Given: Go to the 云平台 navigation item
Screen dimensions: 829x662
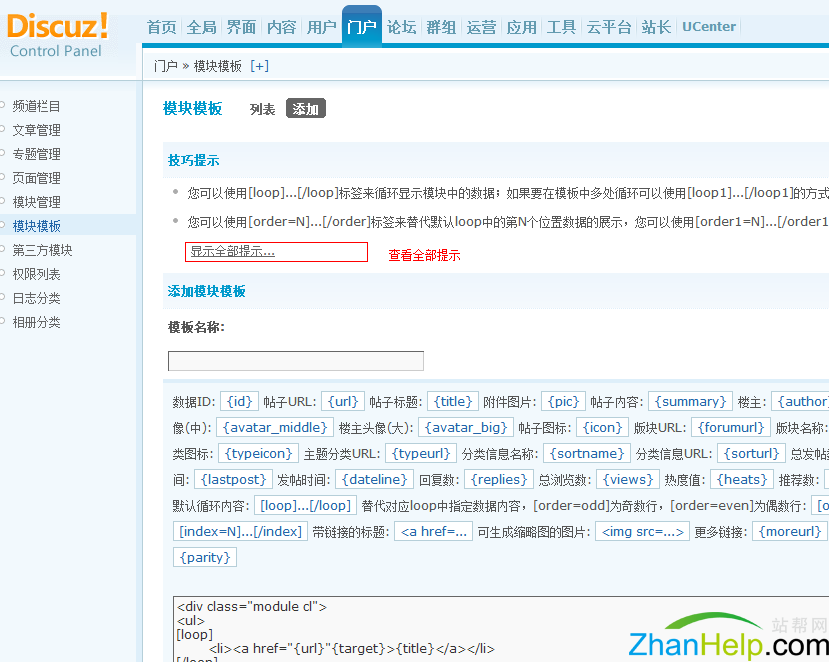Looking at the screenshot, I should (609, 27).
